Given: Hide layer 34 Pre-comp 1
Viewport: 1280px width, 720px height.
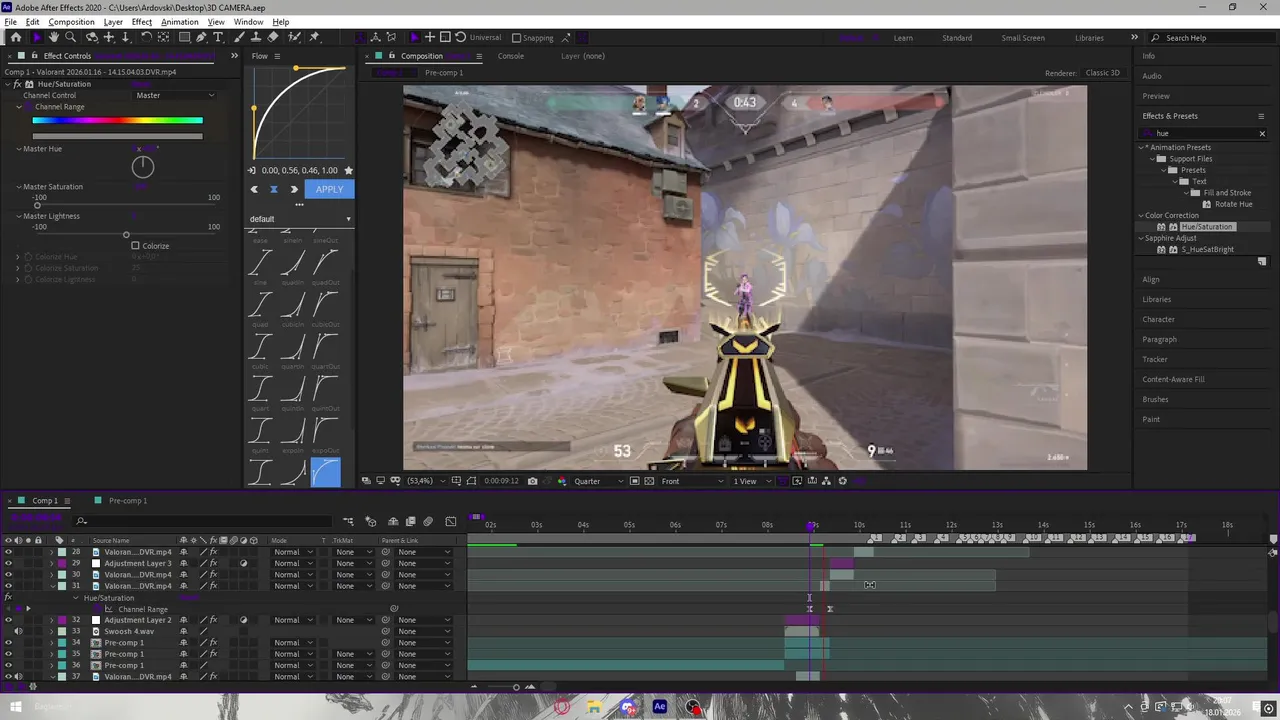Looking at the screenshot, I should point(8,643).
